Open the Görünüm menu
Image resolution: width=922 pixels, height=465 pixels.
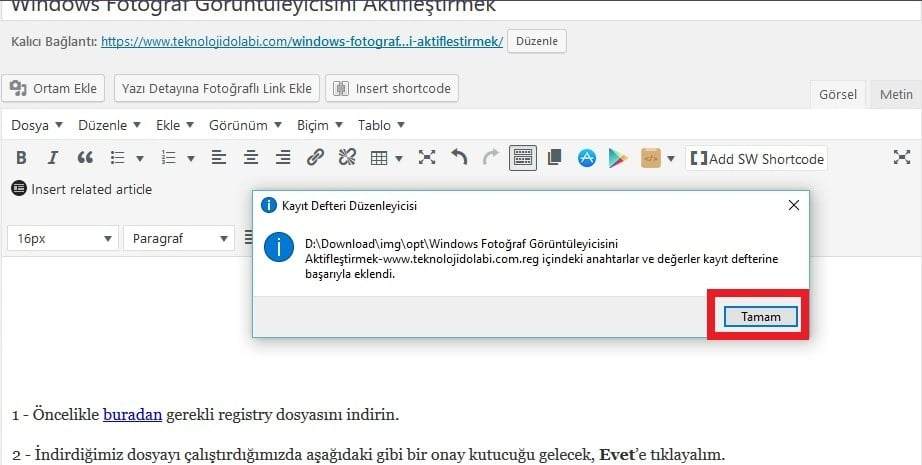coord(245,125)
